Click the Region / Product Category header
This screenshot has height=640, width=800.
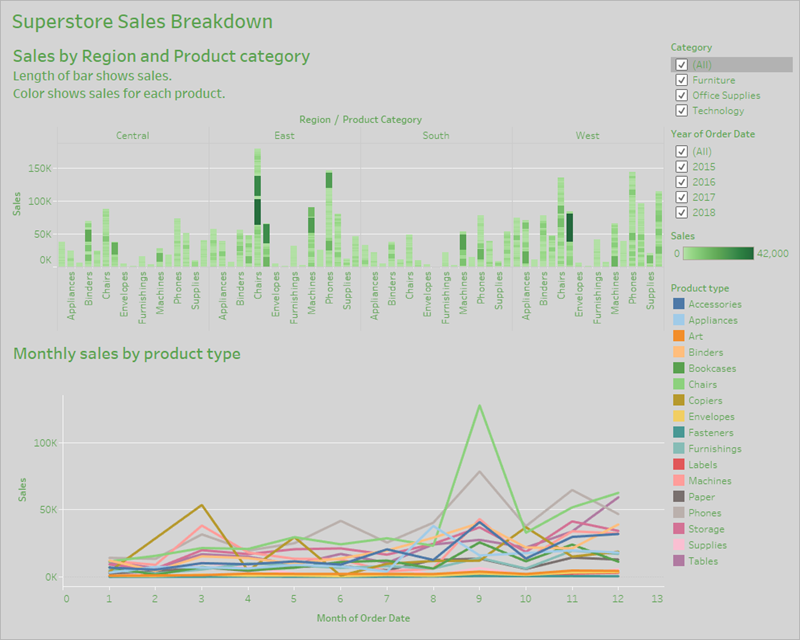[360, 119]
